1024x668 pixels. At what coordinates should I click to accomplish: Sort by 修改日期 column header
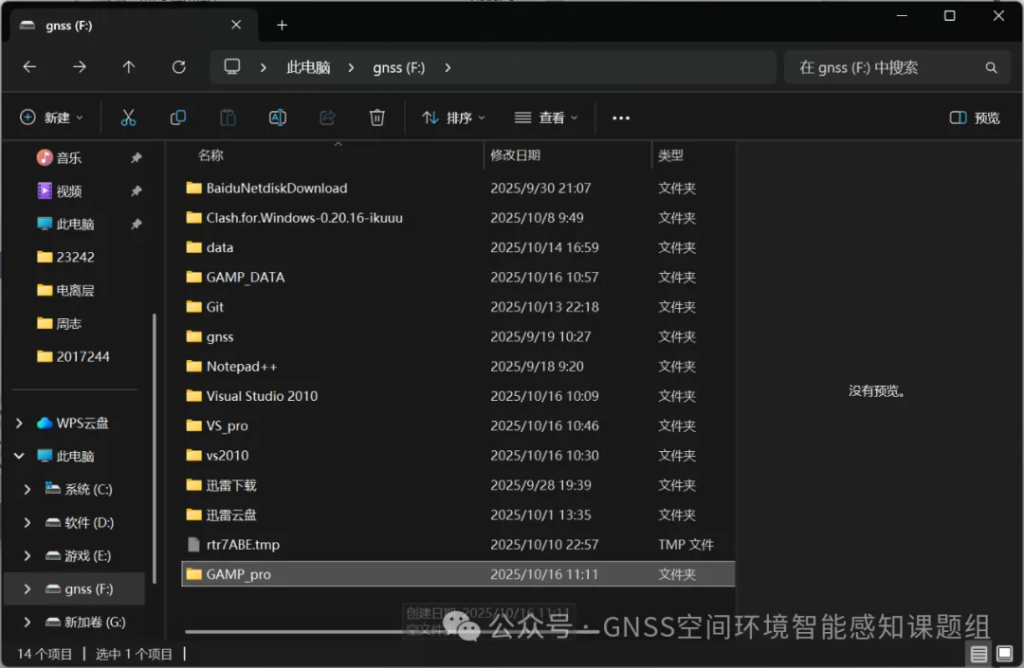point(515,155)
